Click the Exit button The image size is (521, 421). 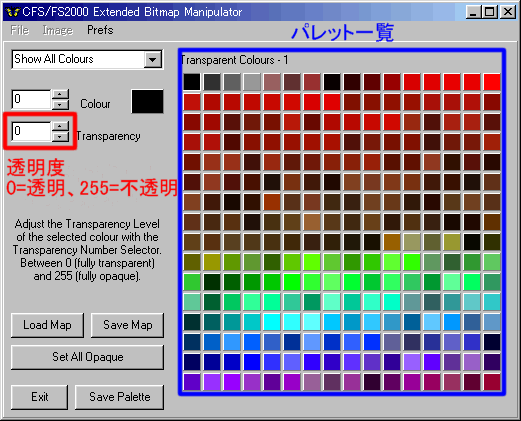click(40, 397)
